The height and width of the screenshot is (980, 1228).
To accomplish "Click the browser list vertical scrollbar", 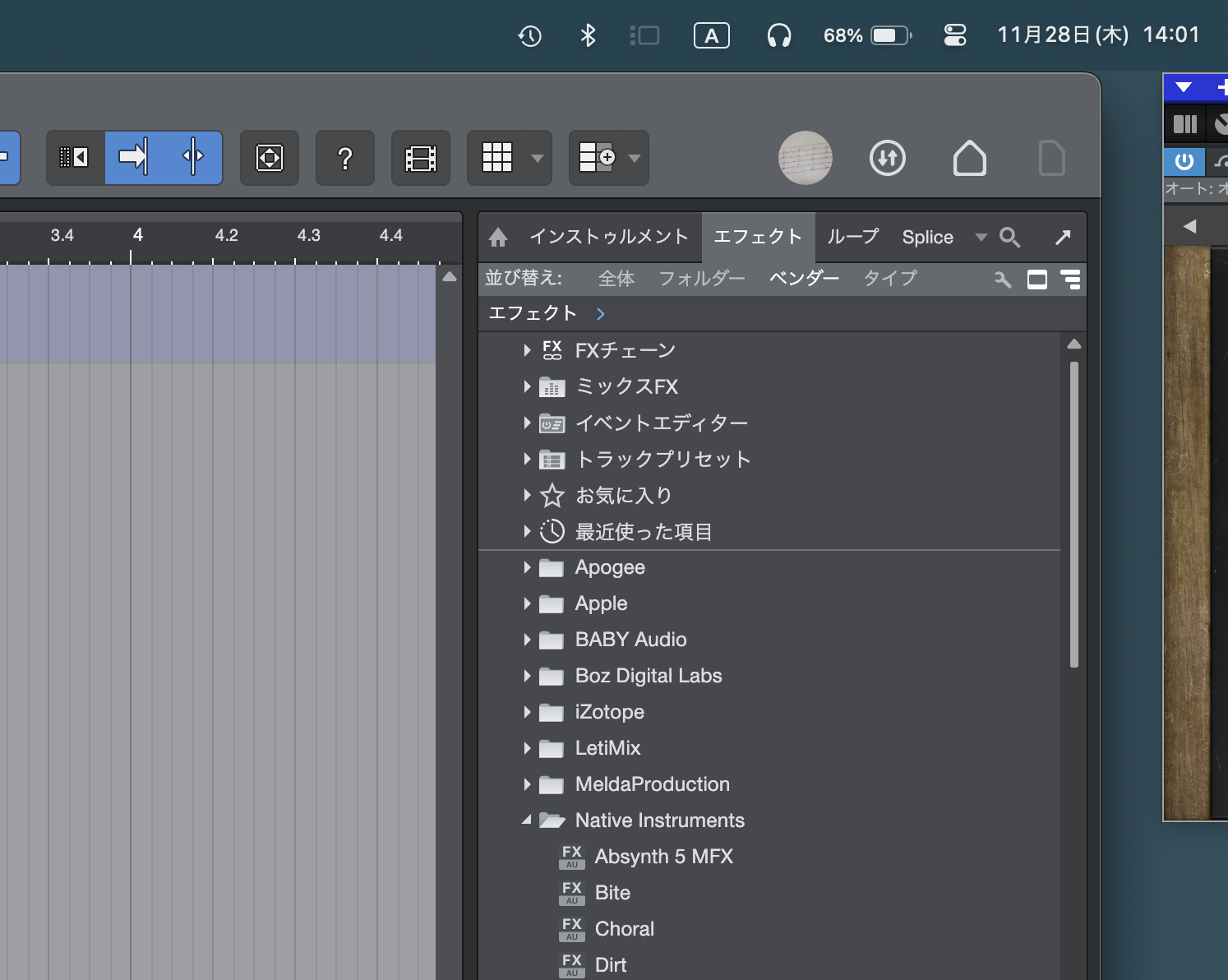I will pyautogui.click(x=1073, y=514).
